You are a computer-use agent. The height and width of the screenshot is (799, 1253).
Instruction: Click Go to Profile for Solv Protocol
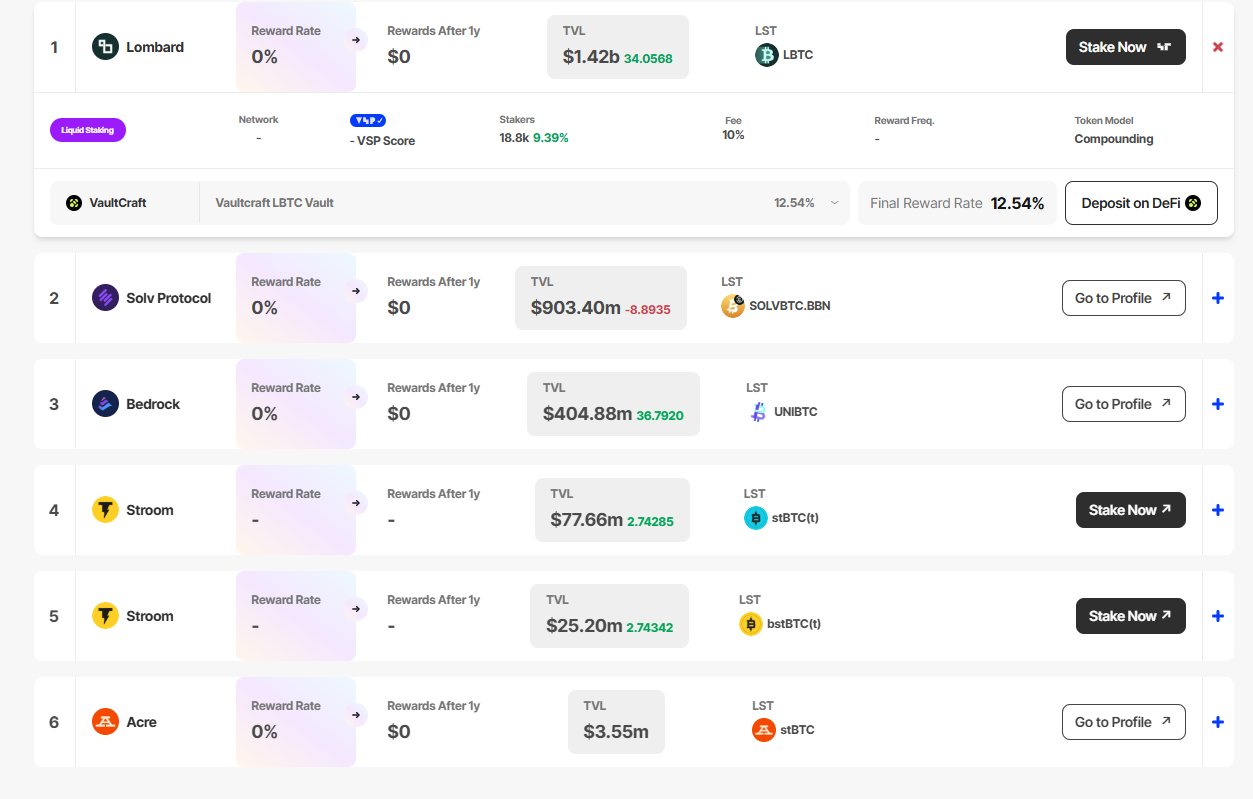coord(1123,298)
